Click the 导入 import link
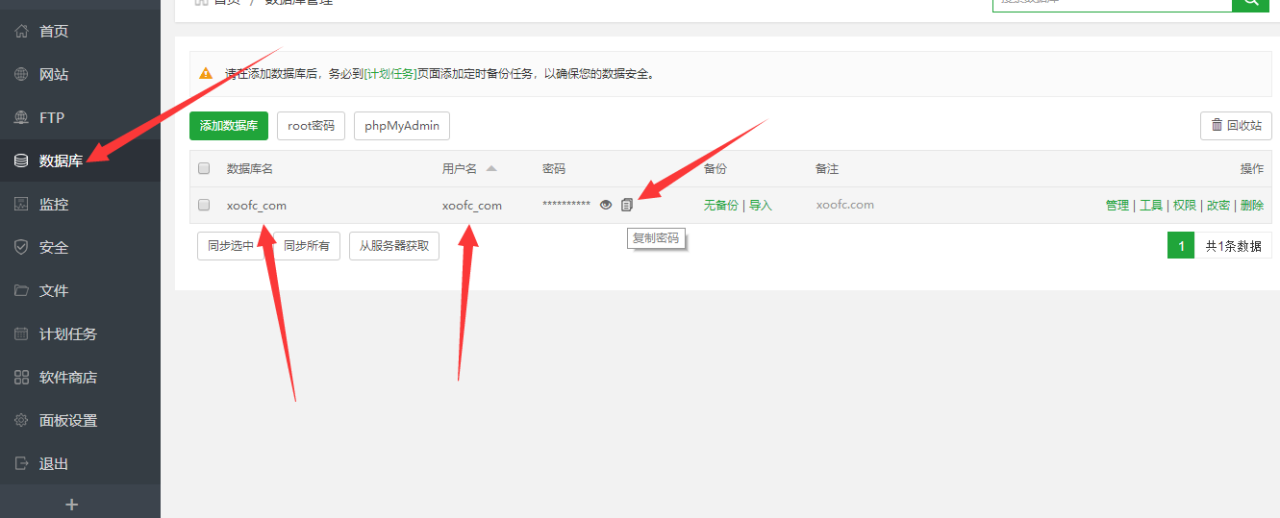 pyautogui.click(x=761, y=205)
